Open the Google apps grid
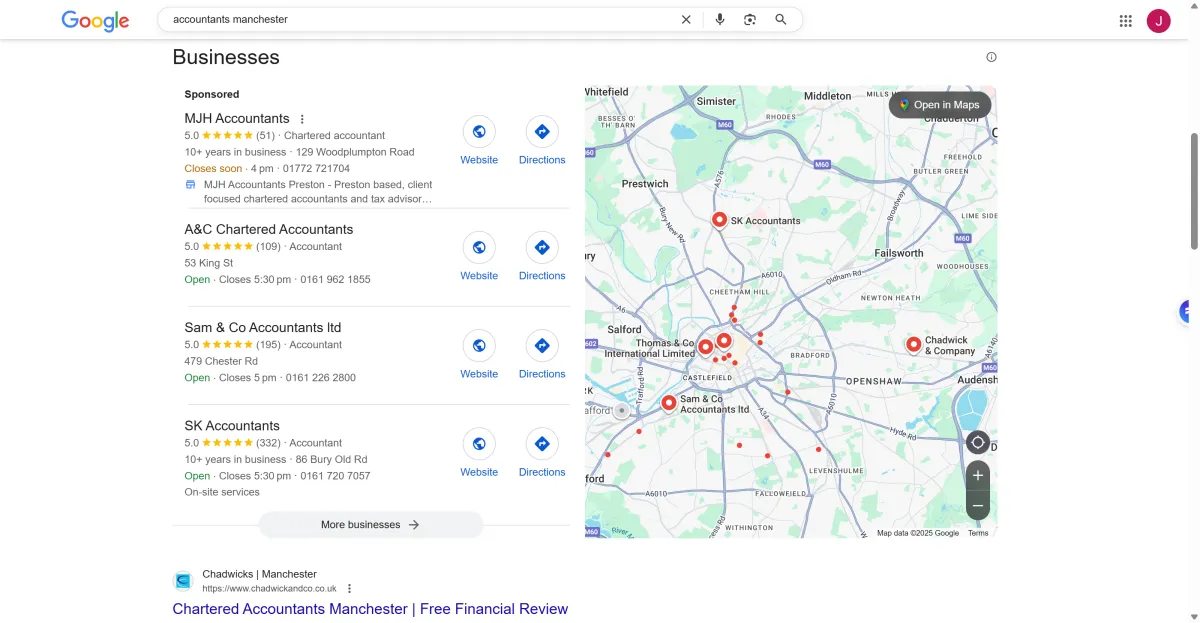The height and width of the screenshot is (623, 1200). (x=1126, y=20)
